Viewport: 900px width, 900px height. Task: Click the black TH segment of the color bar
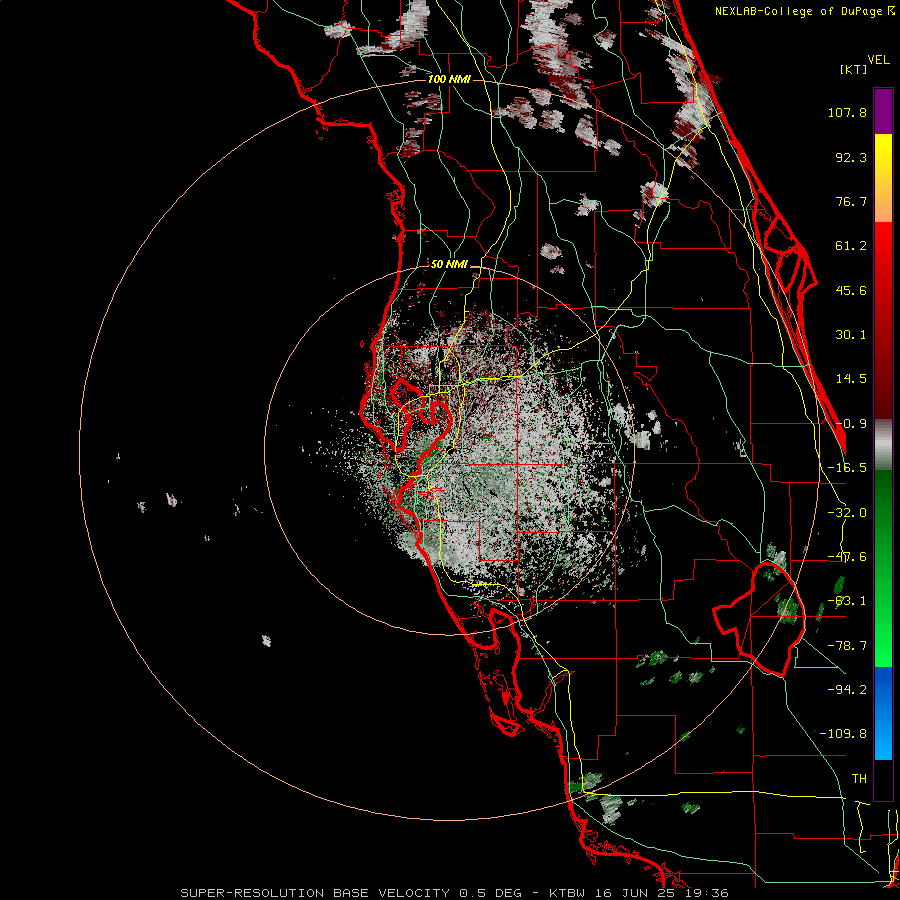pos(883,779)
